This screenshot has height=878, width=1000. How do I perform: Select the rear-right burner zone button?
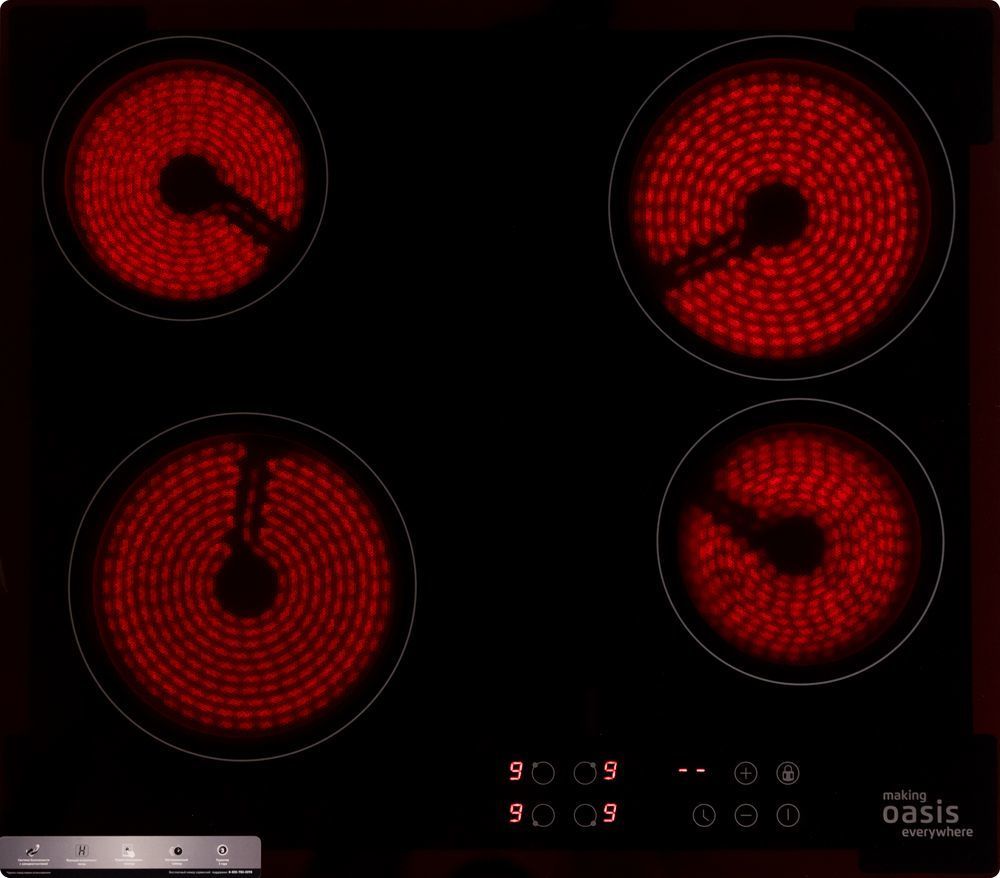[585, 772]
